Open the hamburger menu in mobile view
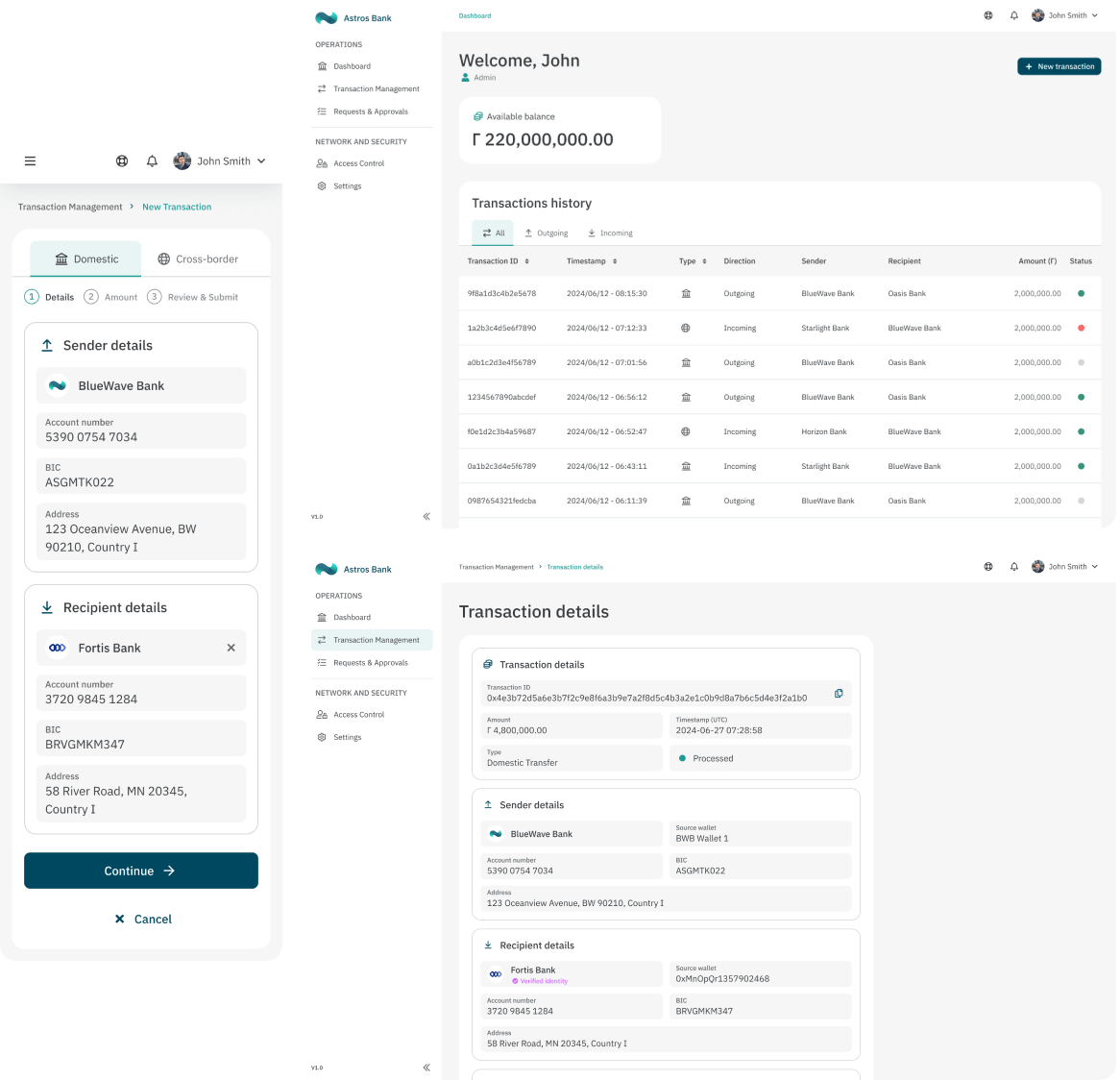The width and height of the screenshot is (1120, 1080). pos(30,161)
